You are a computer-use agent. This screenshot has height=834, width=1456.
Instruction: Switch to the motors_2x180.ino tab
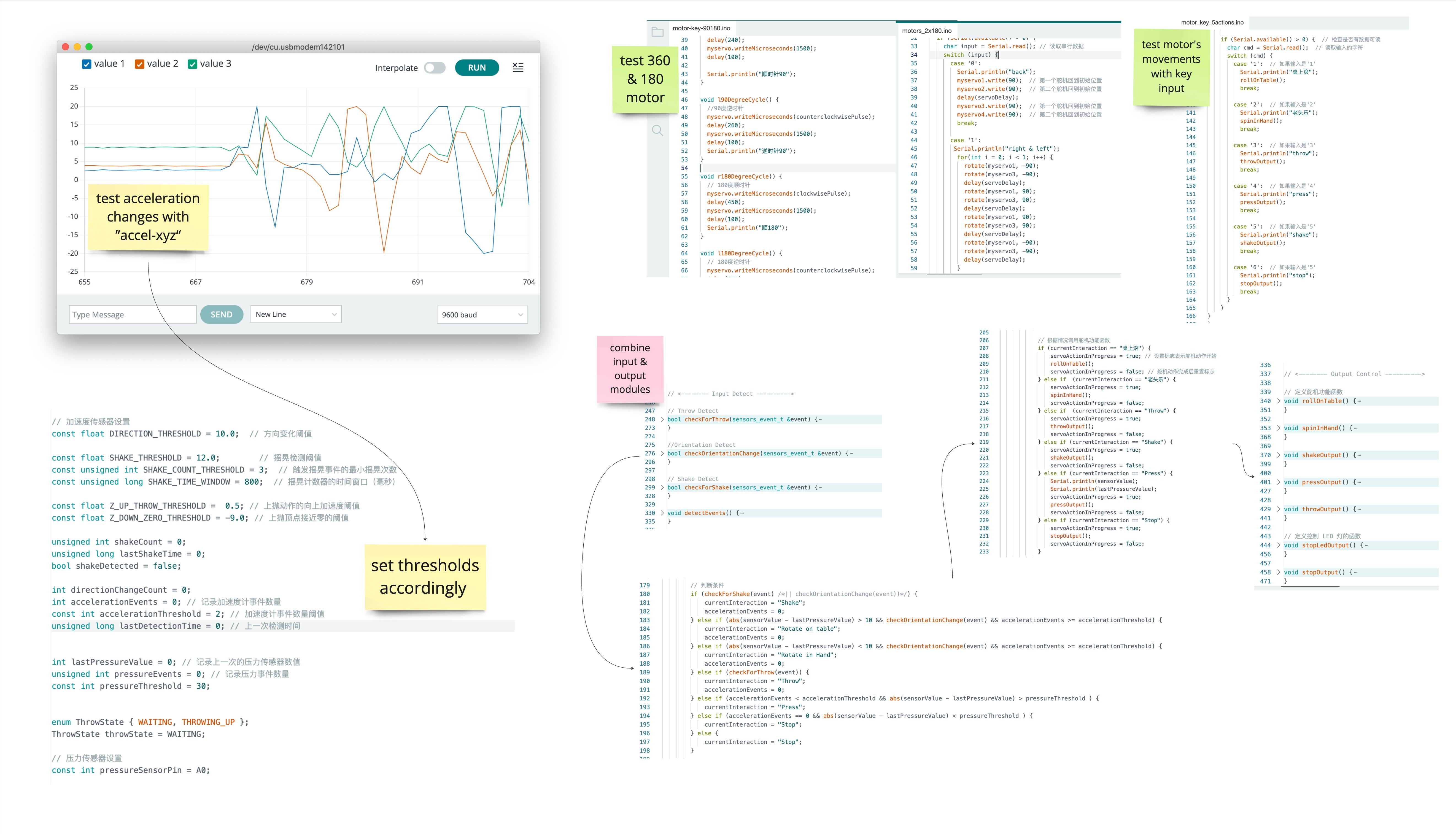[x=926, y=30]
